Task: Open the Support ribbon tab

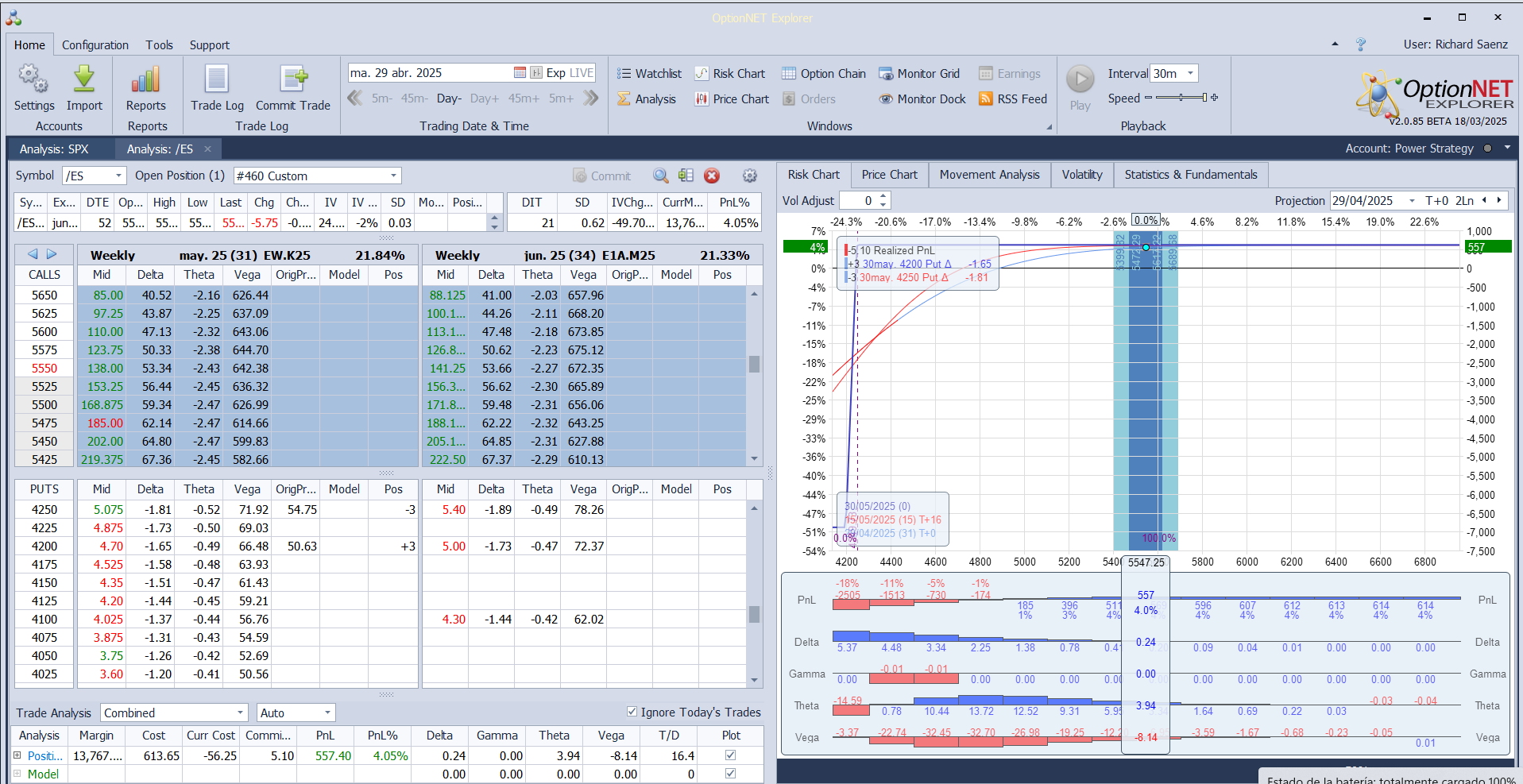Action: (210, 44)
